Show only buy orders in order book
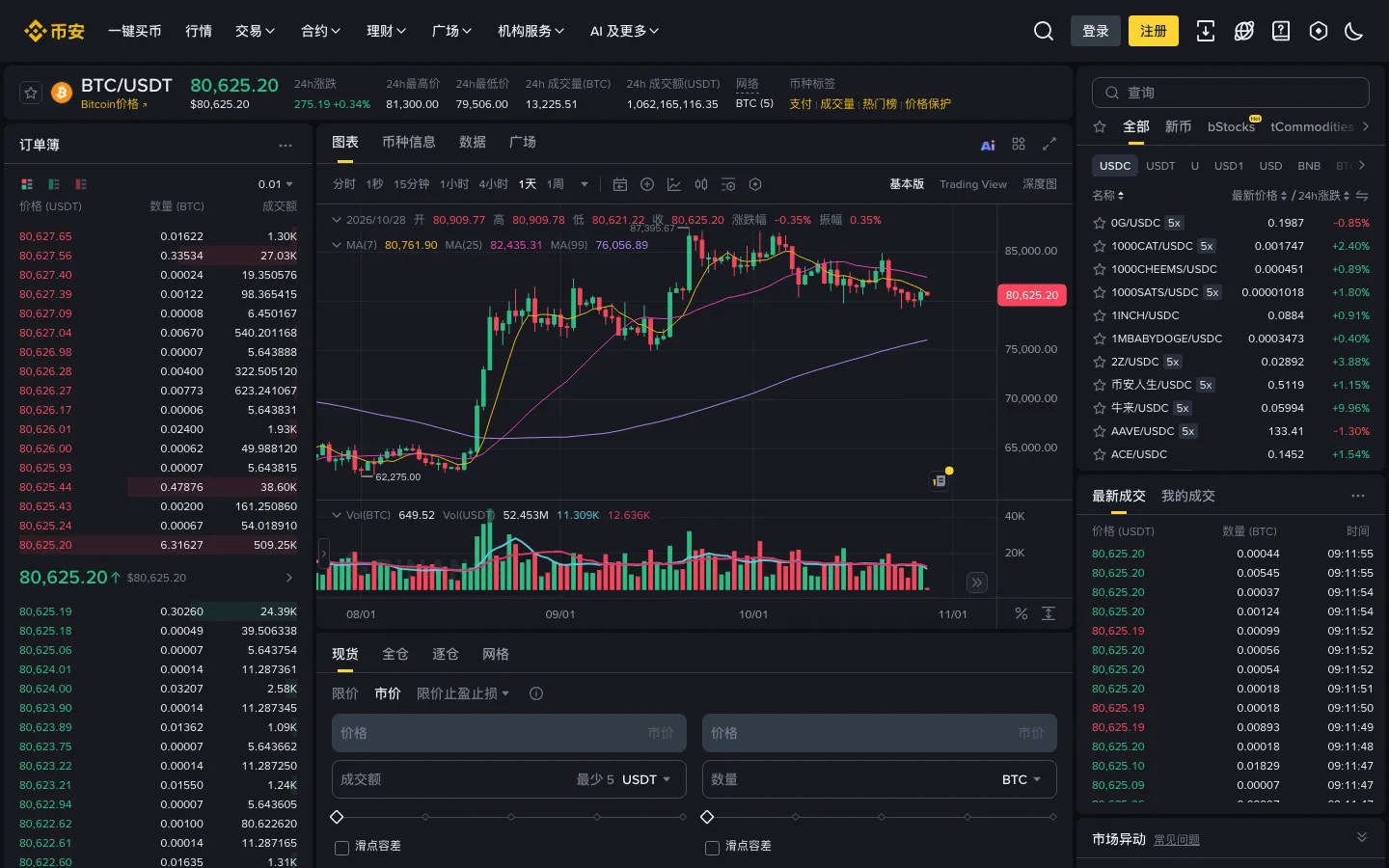This screenshot has height=868, width=1389. (54, 184)
